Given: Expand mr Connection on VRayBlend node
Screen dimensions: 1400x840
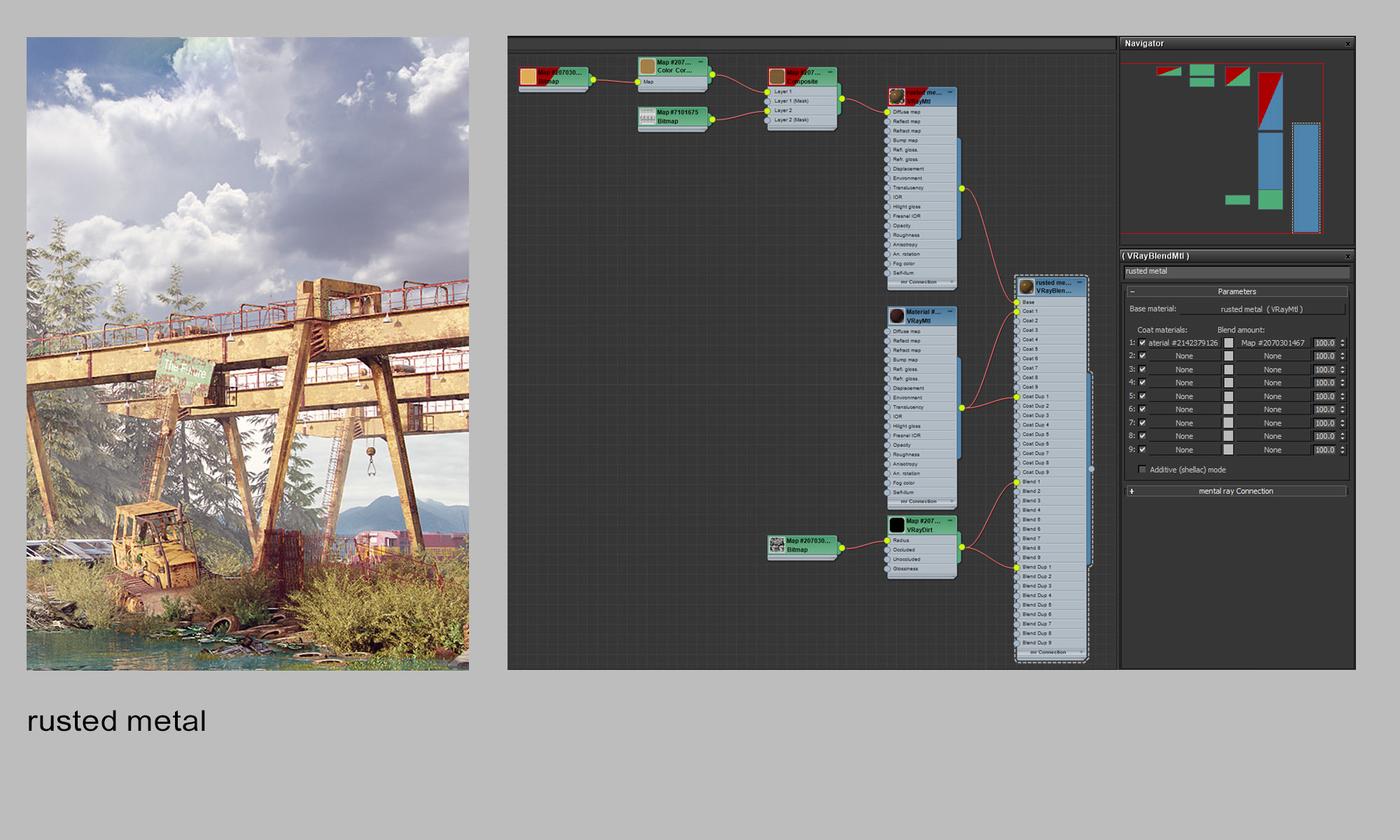Looking at the screenshot, I should (x=1081, y=652).
